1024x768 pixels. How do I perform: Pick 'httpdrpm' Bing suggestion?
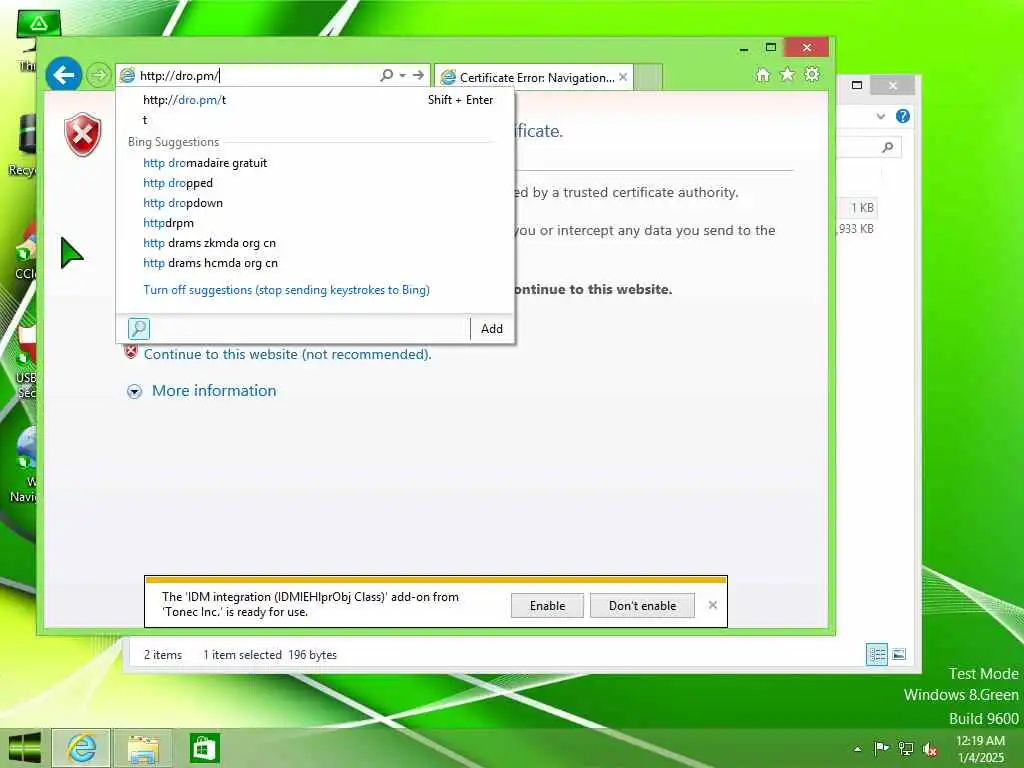tap(317, 223)
